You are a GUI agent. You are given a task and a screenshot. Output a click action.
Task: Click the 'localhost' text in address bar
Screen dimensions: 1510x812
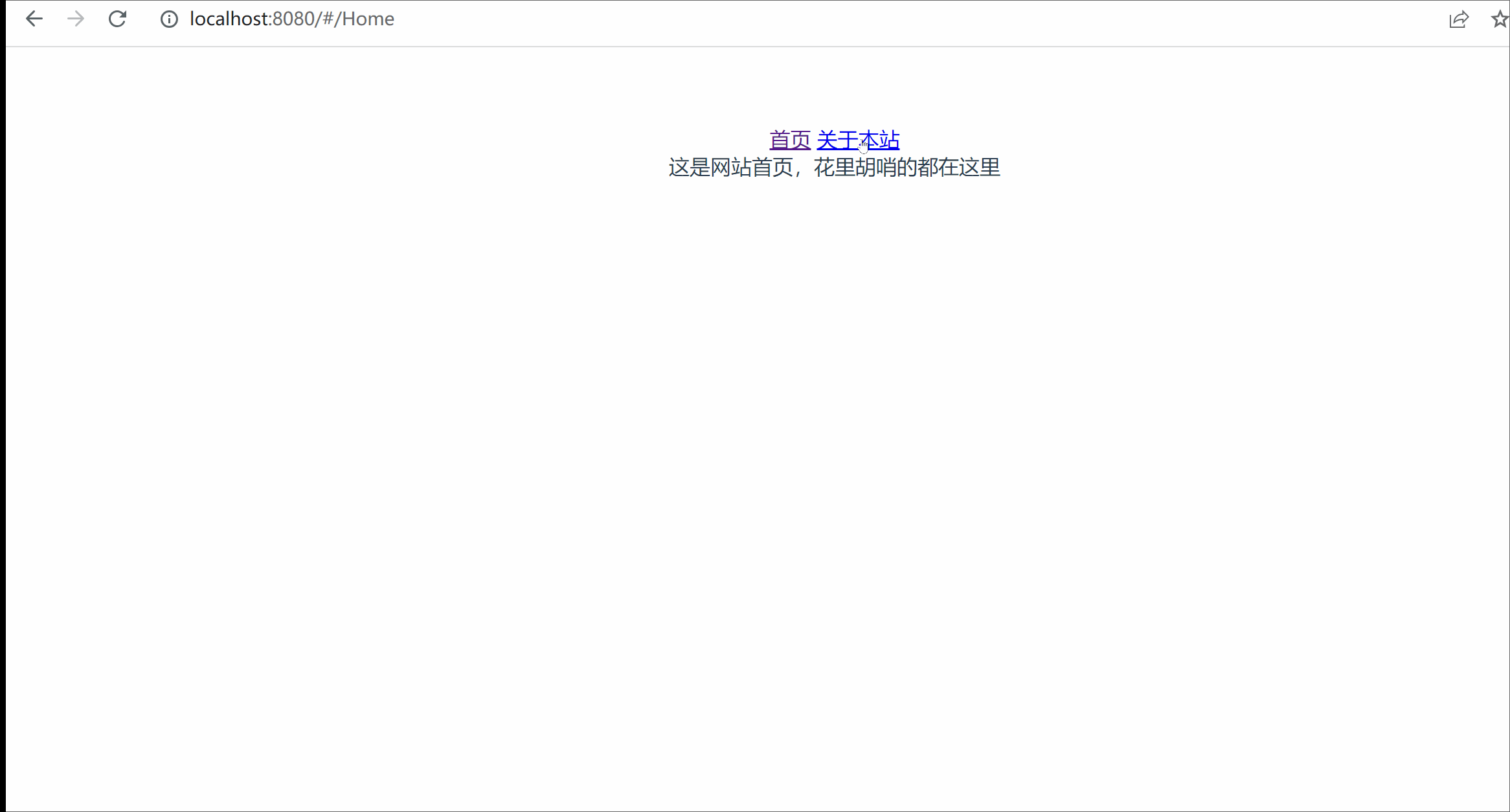[x=229, y=19]
